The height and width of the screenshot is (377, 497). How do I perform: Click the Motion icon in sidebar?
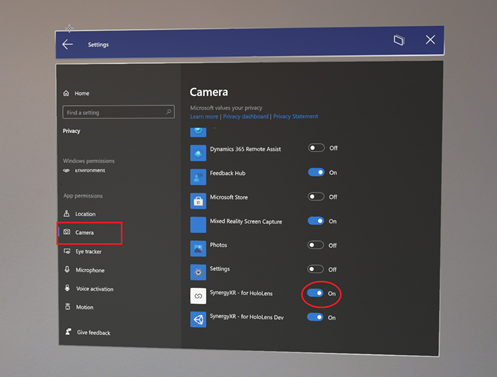coord(68,307)
